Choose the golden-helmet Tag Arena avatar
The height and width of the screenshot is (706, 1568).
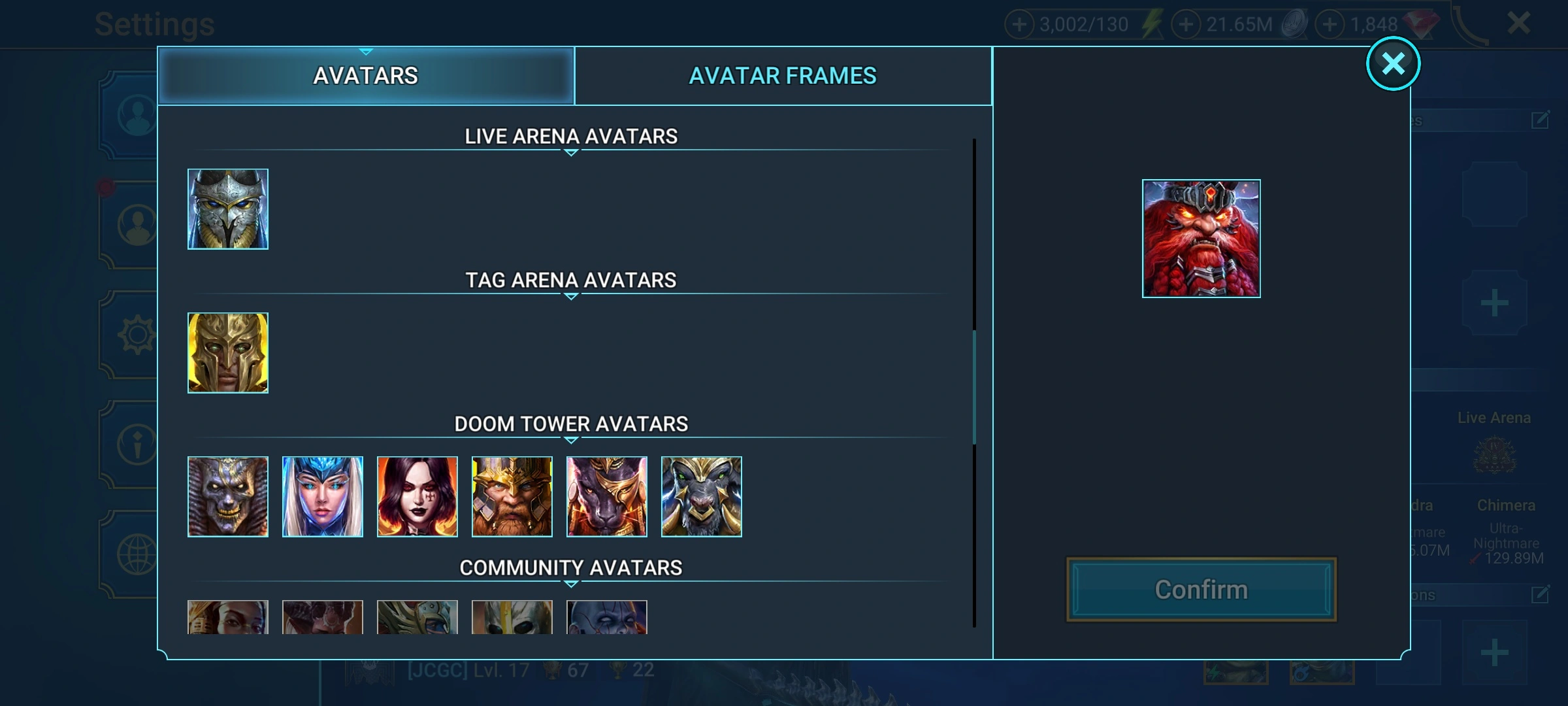(x=227, y=353)
